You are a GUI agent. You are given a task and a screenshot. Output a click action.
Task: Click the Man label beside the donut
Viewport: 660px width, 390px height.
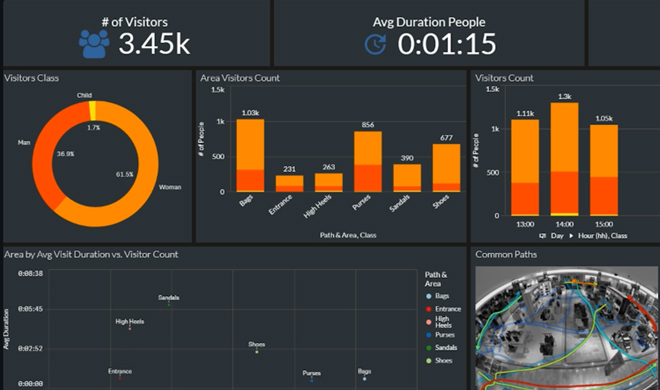[24, 143]
